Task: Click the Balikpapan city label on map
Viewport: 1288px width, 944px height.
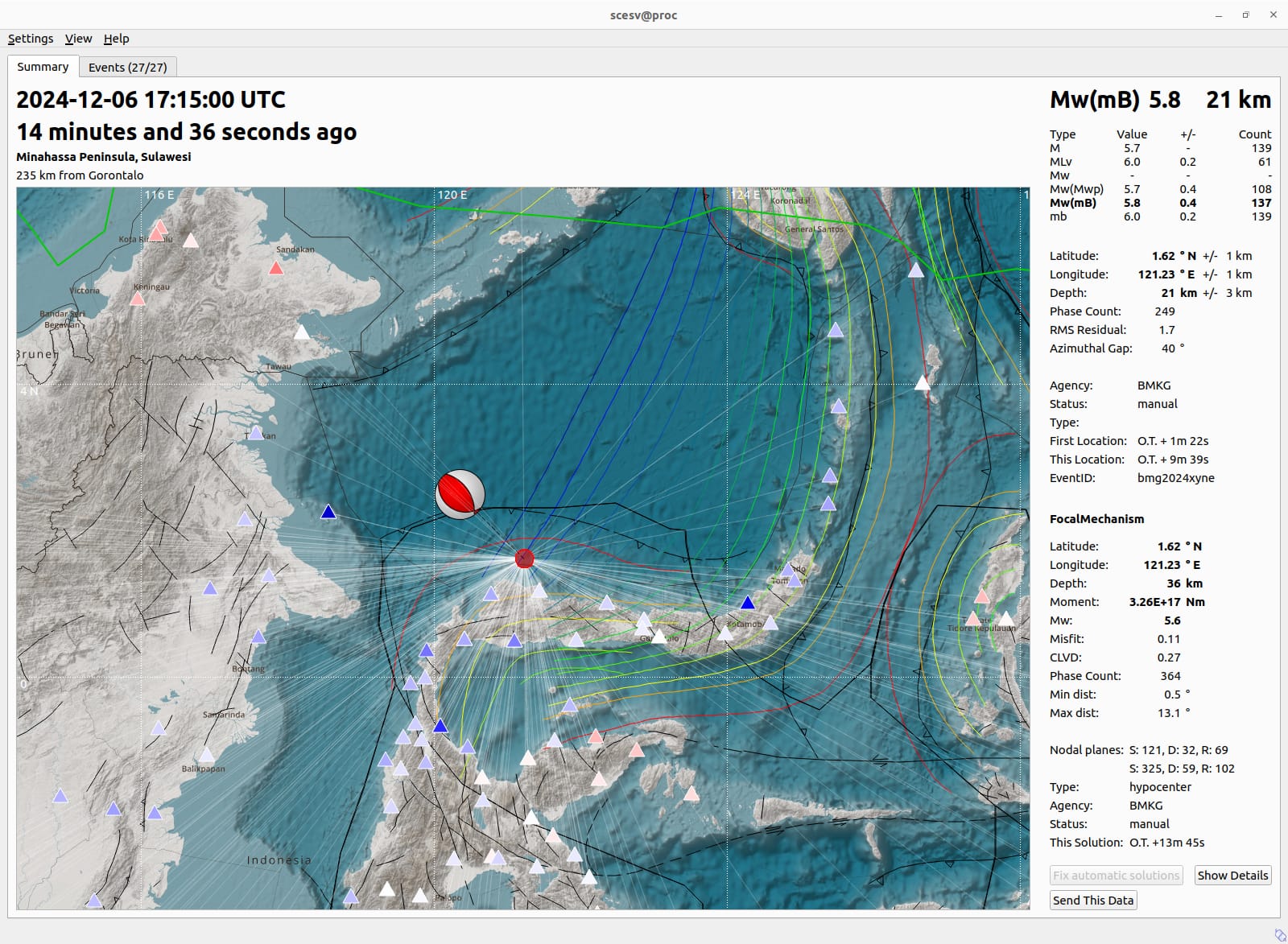Action: coord(203,769)
